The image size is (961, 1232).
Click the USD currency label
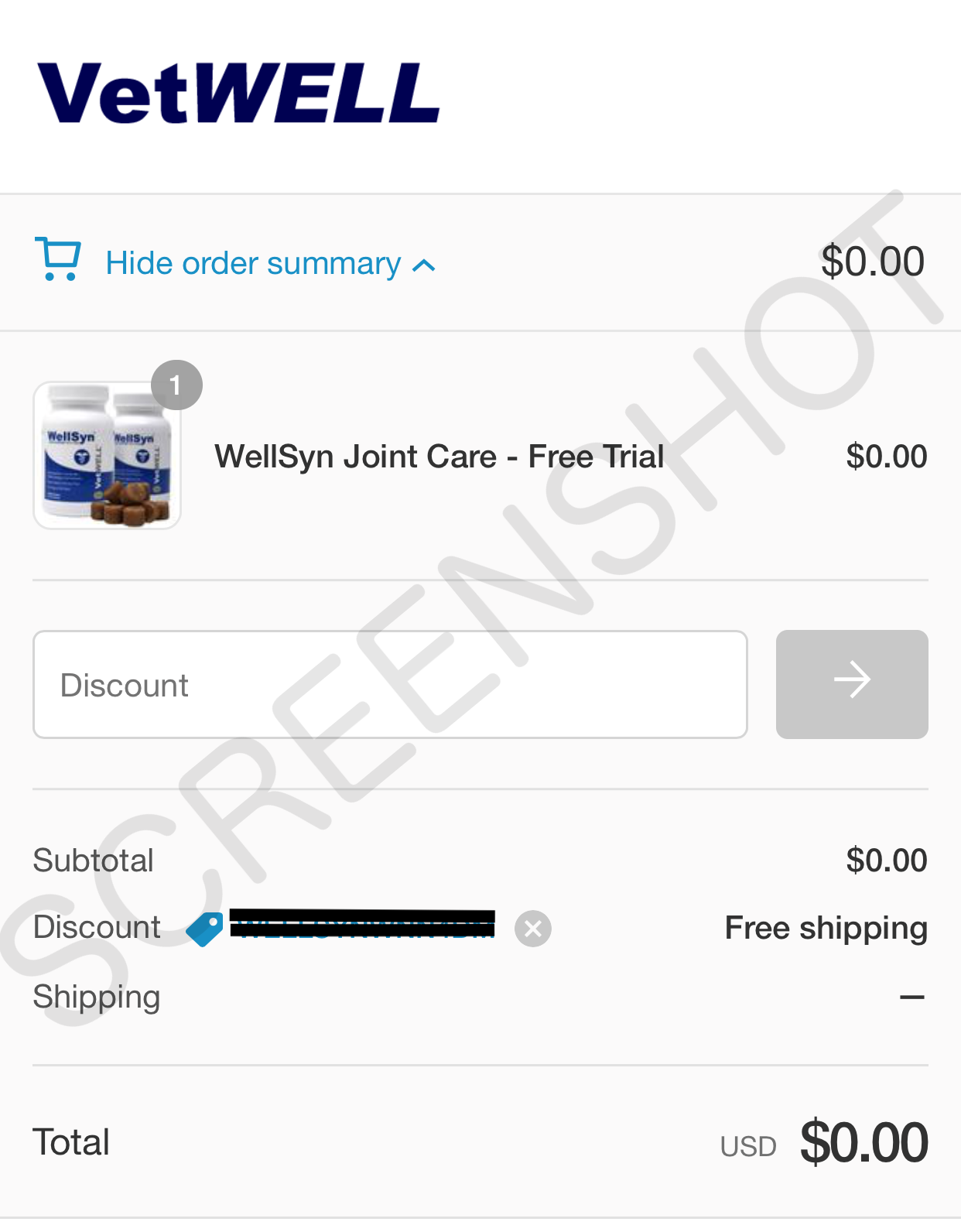click(x=747, y=1147)
